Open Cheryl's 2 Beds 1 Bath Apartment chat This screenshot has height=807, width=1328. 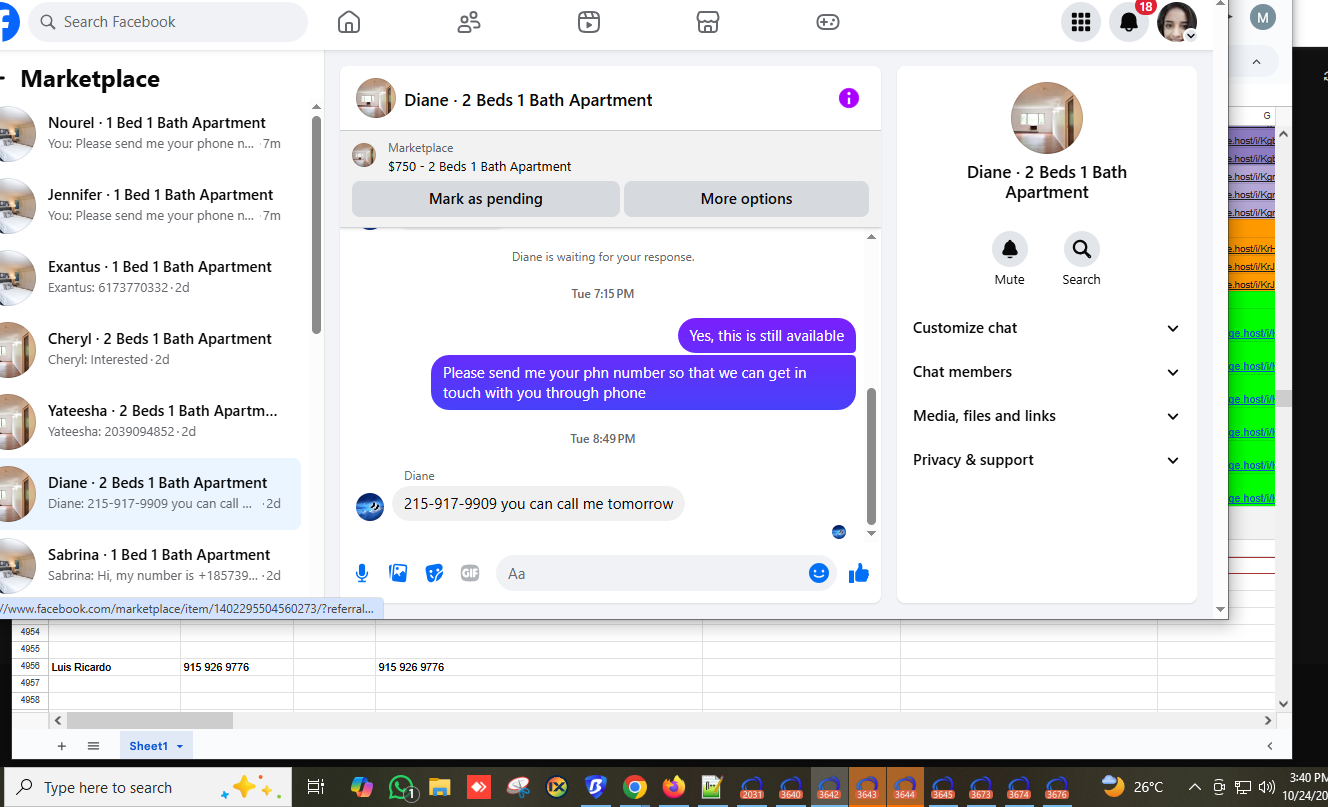pyautogui.click(x=150, y=348)
